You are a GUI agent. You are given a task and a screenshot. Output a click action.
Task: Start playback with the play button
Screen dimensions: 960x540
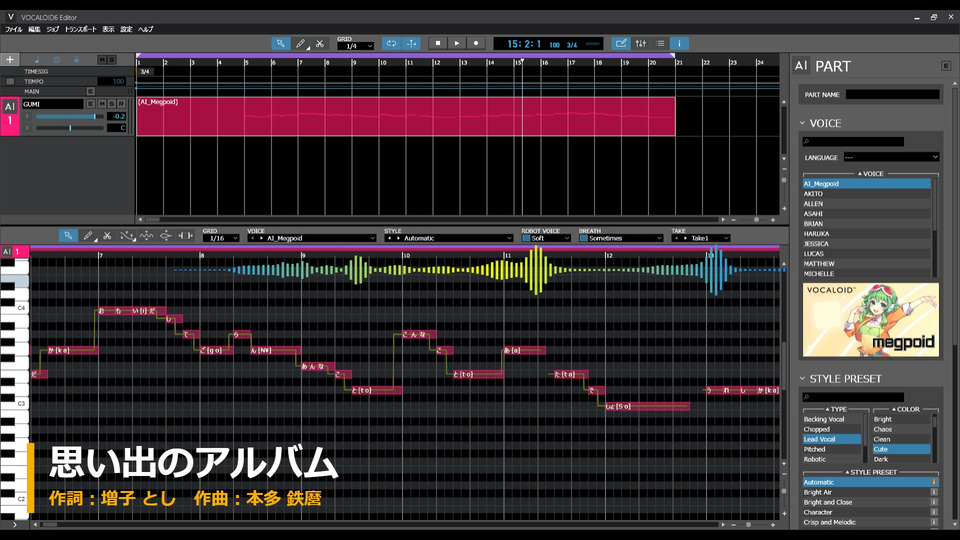pyautogui.click(x=457, y=43)
